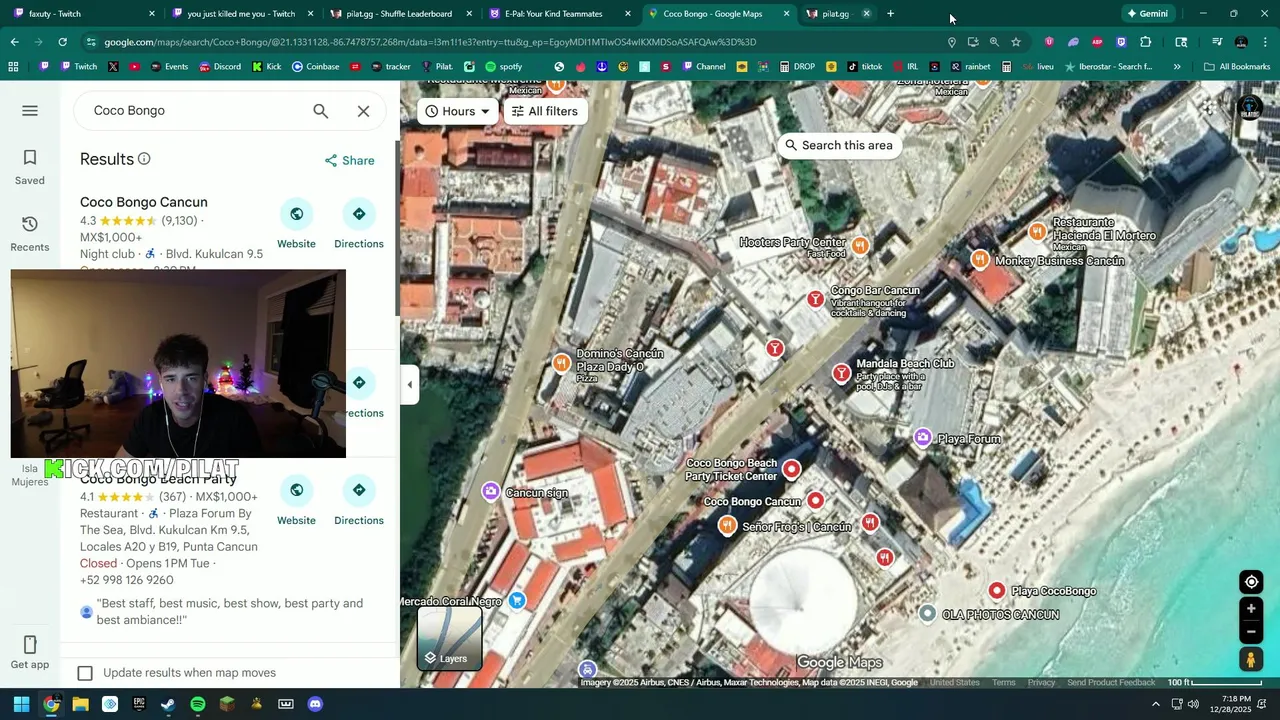Open All filters panel
Screen dimensions: 1280x720
545,111
